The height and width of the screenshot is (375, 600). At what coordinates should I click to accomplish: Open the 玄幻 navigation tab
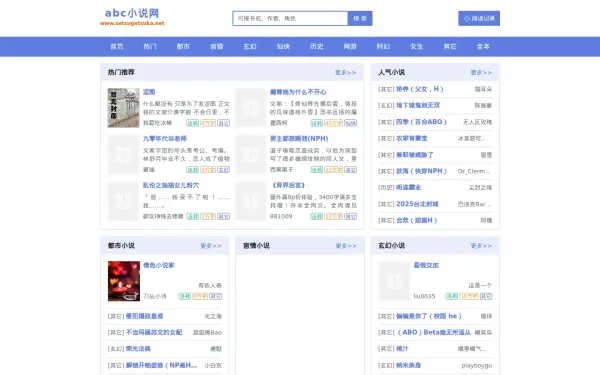click(x=250, y=46)
